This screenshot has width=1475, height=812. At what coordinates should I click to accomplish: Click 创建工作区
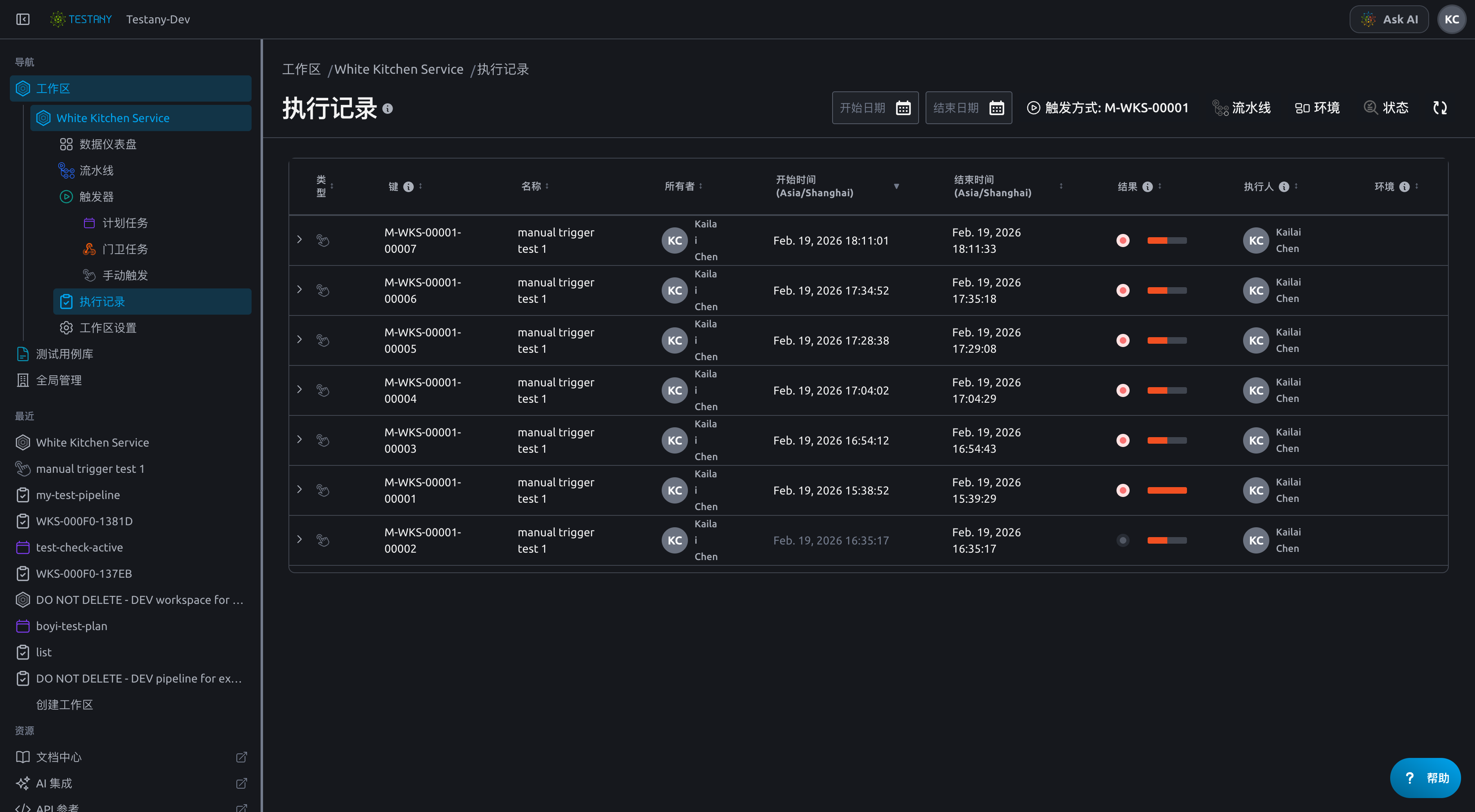(x=64, y=705)
